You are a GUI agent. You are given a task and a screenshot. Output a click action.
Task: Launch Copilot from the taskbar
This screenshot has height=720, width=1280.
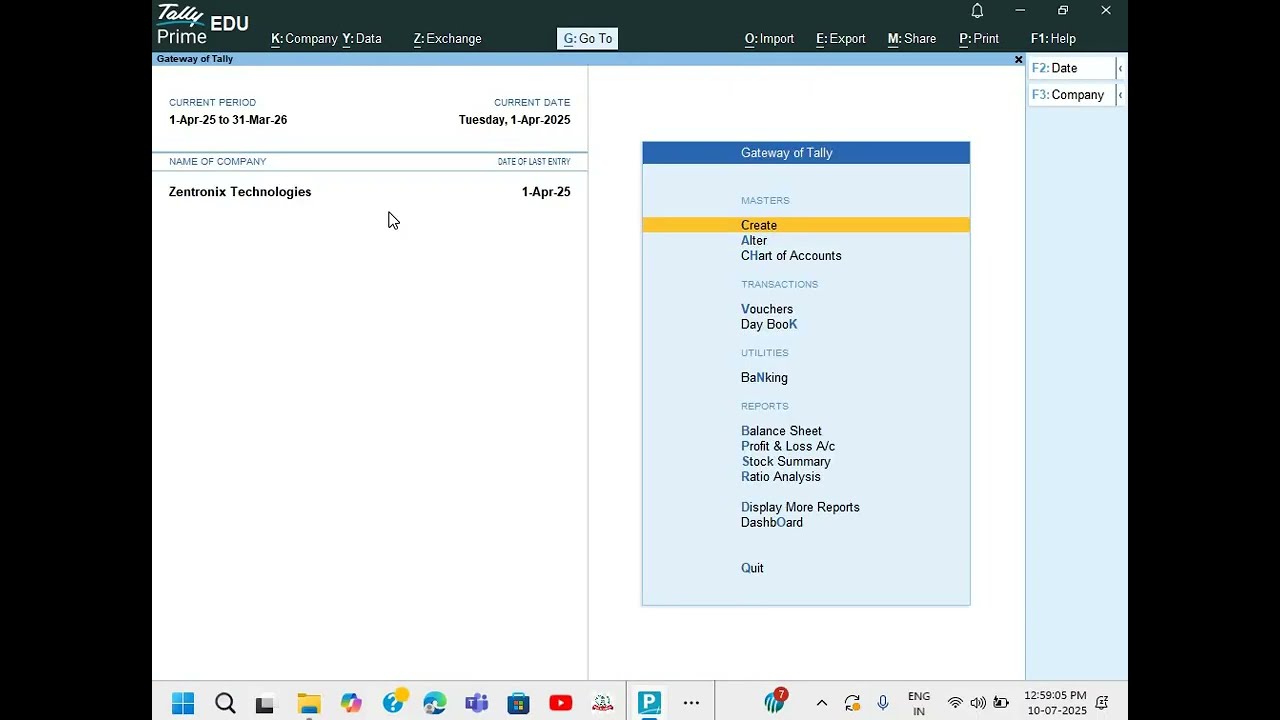pos(351,704)
